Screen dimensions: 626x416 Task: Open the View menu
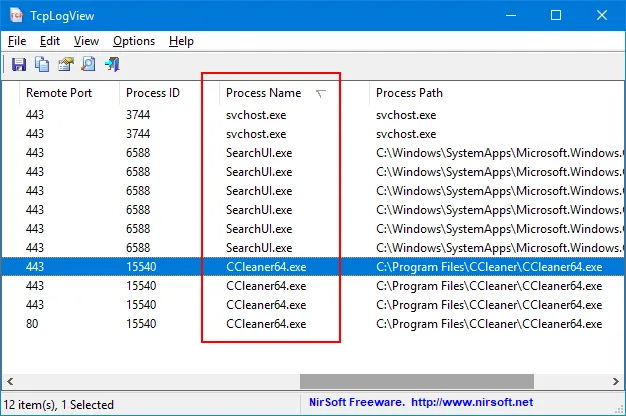click(x=86, y=41)
